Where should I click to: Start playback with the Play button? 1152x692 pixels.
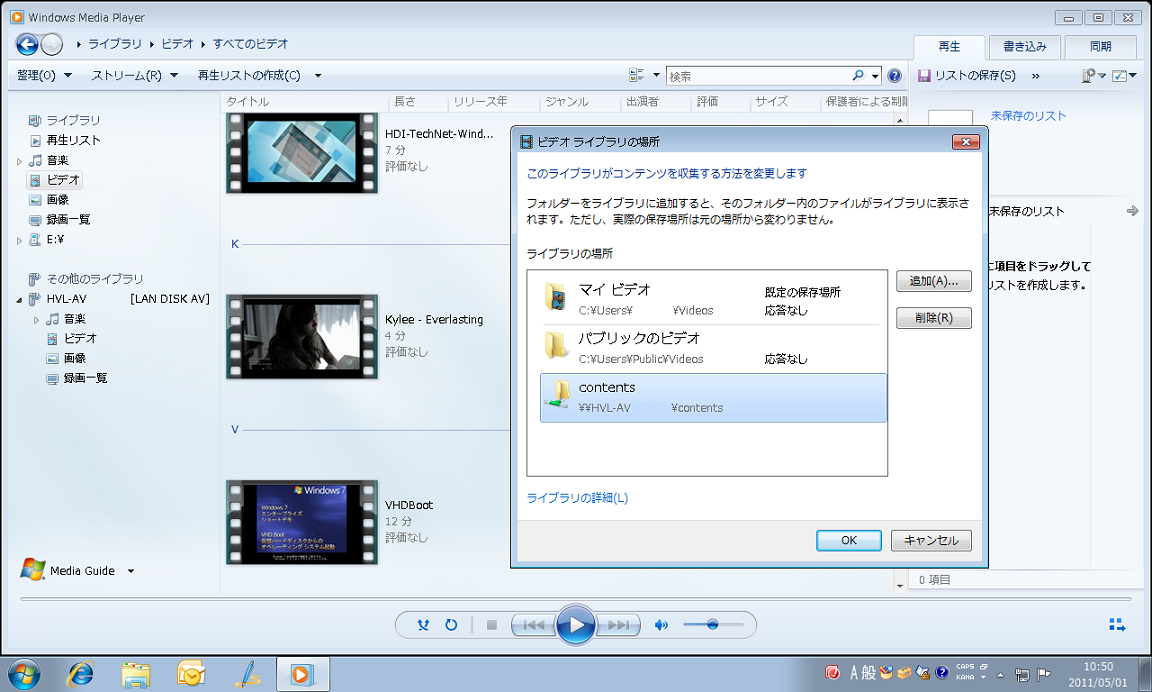click(575, 625)
